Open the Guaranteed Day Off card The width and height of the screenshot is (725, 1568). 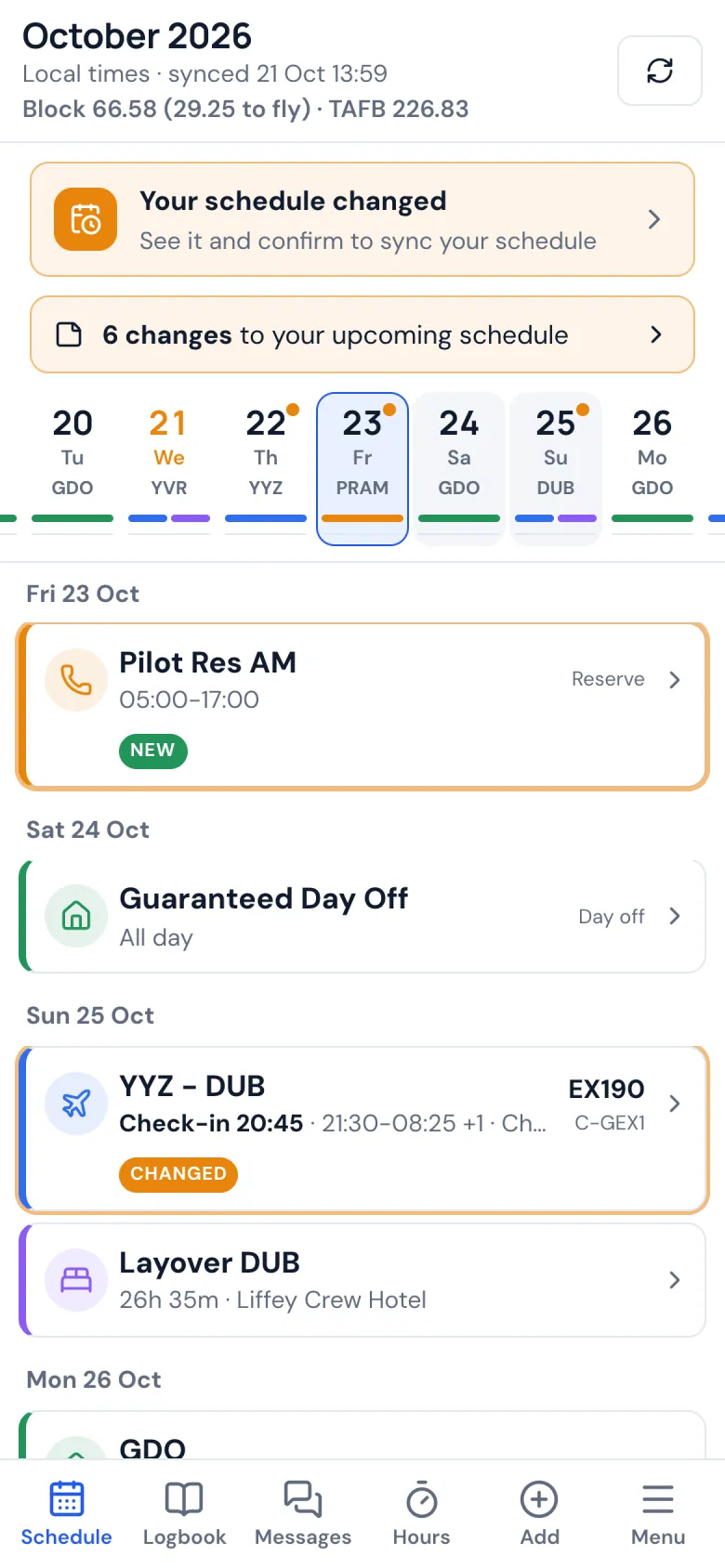pyautogui.click(x=362, y=916)
